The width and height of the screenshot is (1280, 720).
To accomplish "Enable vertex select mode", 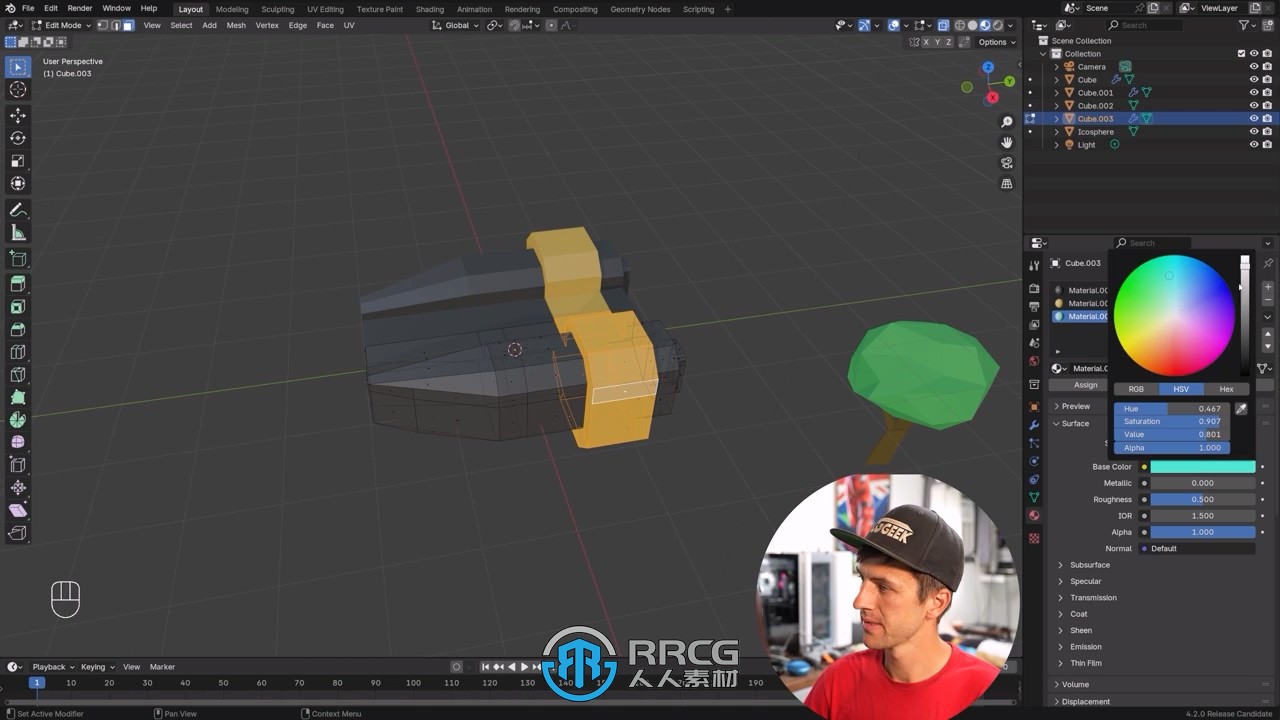I will 102,25.
